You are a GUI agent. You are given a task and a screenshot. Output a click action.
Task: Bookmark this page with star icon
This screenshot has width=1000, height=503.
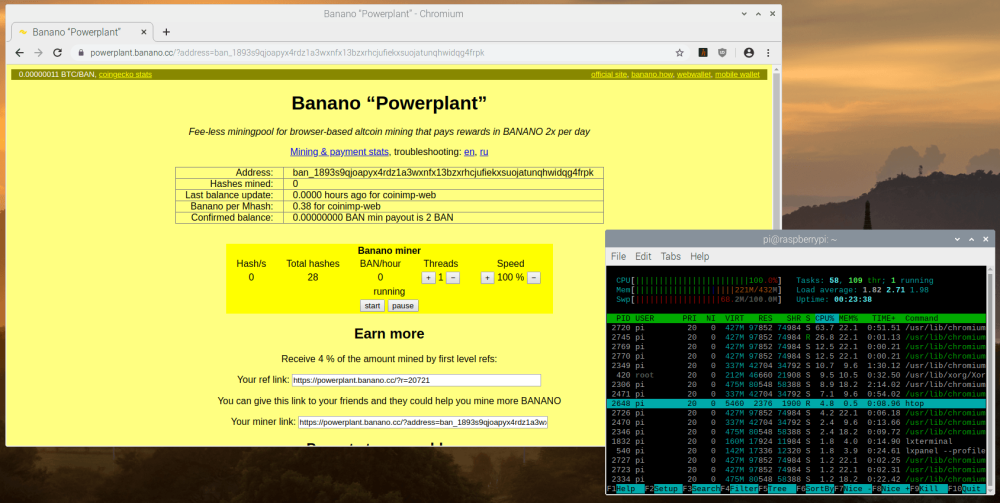[679, 53]
